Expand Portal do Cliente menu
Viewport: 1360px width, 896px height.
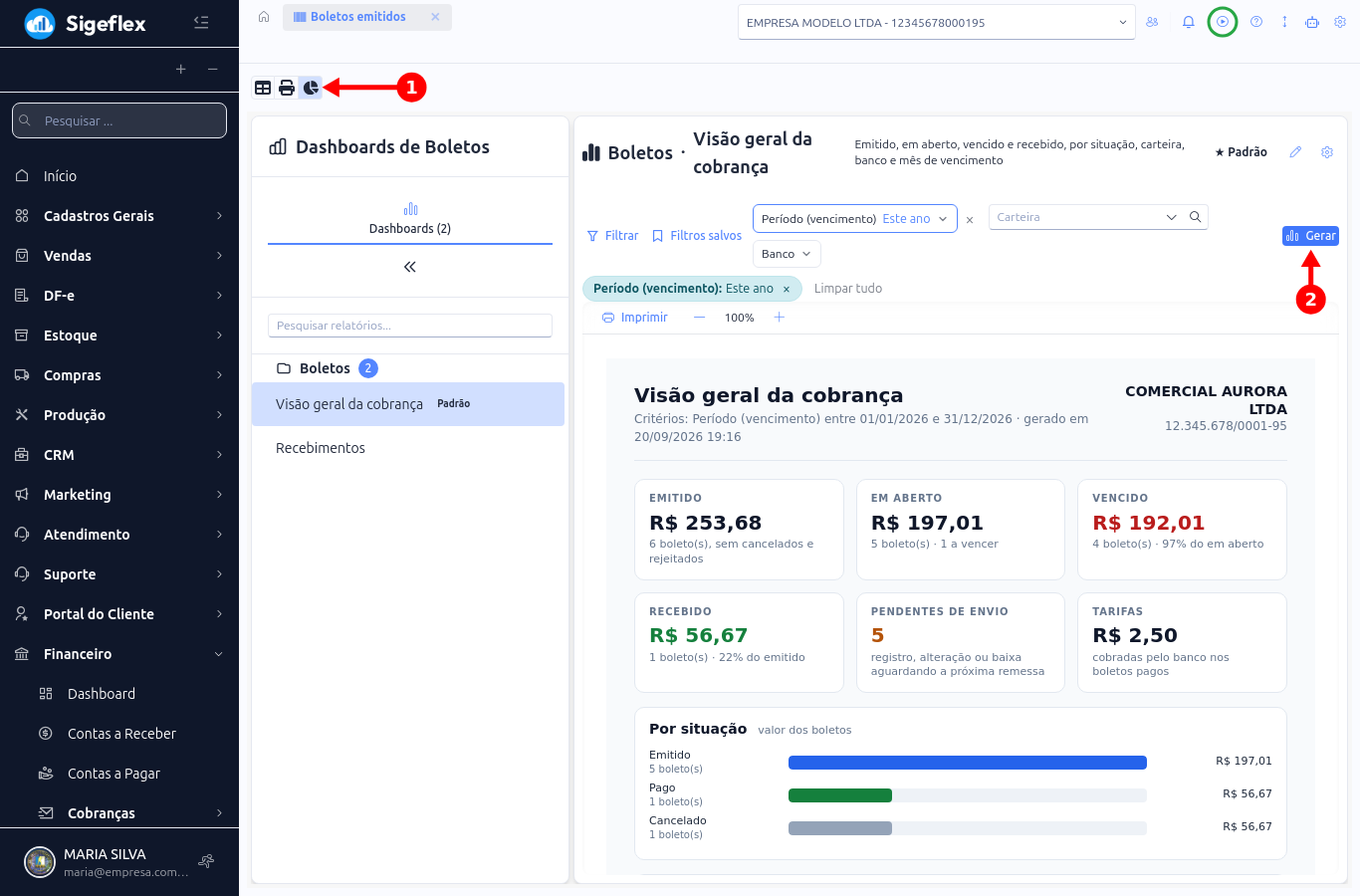[119, 614]
